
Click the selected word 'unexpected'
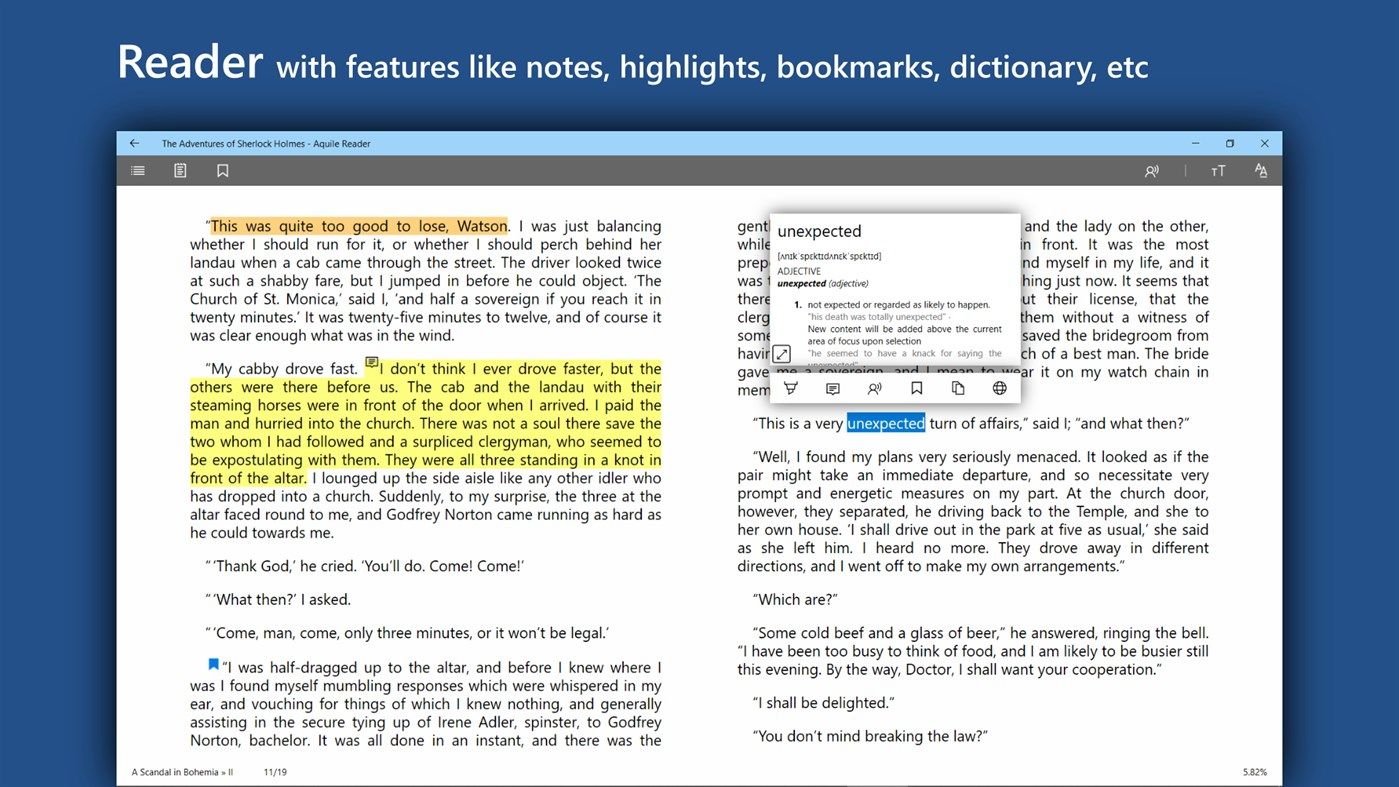coord(886,423)
